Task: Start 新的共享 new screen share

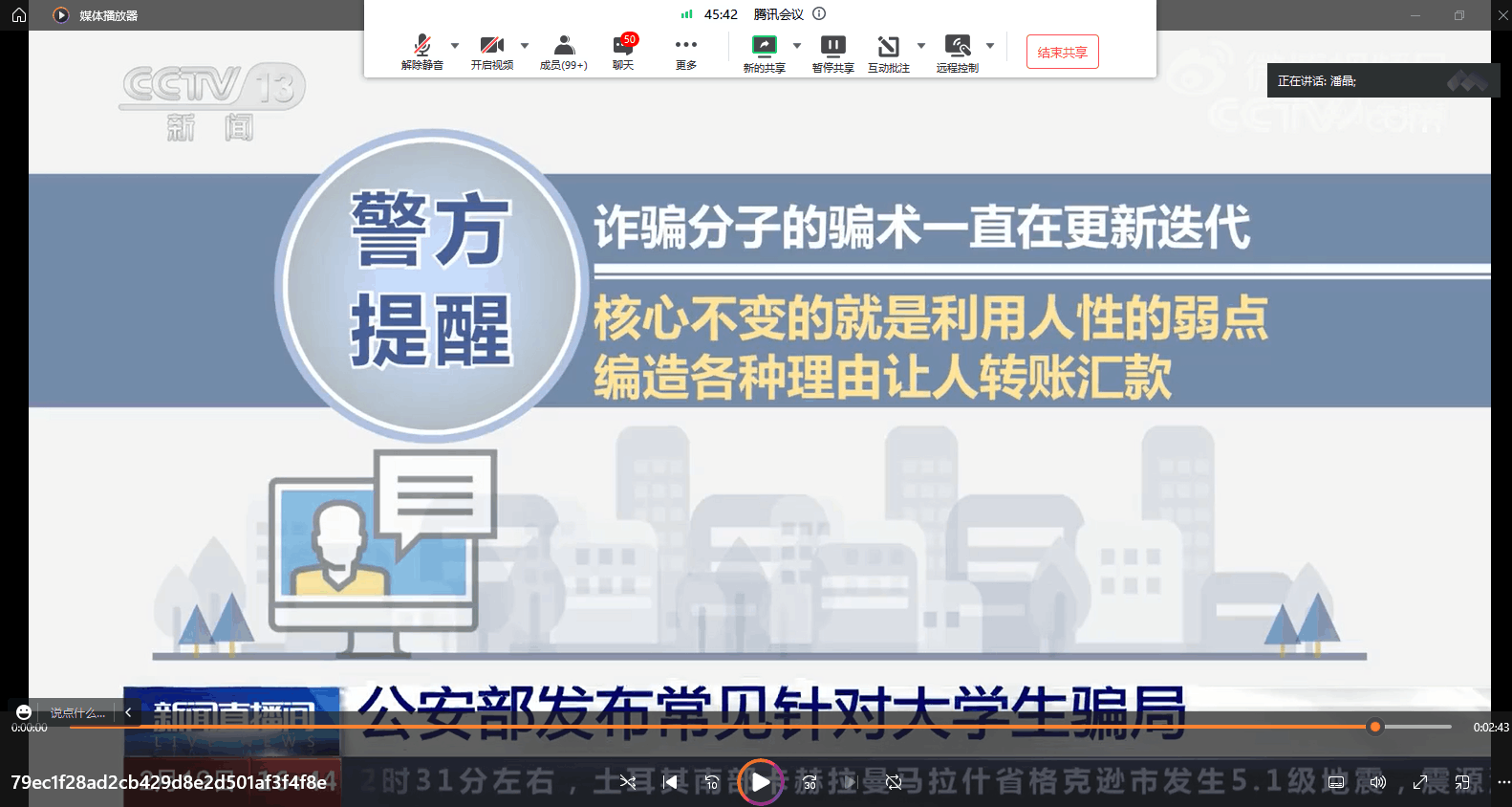Action: [765, 55]
